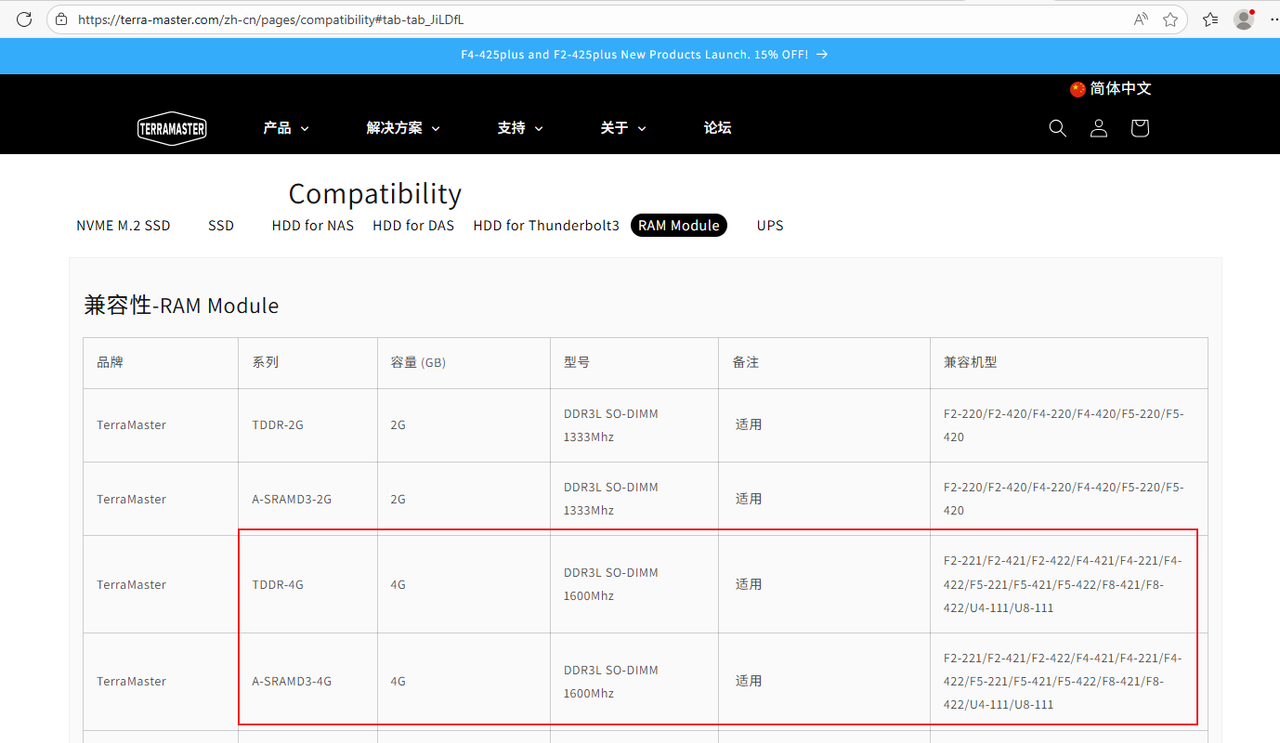This screenshot has width=1280, height=743.
Task: Click the TerraMaster logo
Action: point(172,128)
